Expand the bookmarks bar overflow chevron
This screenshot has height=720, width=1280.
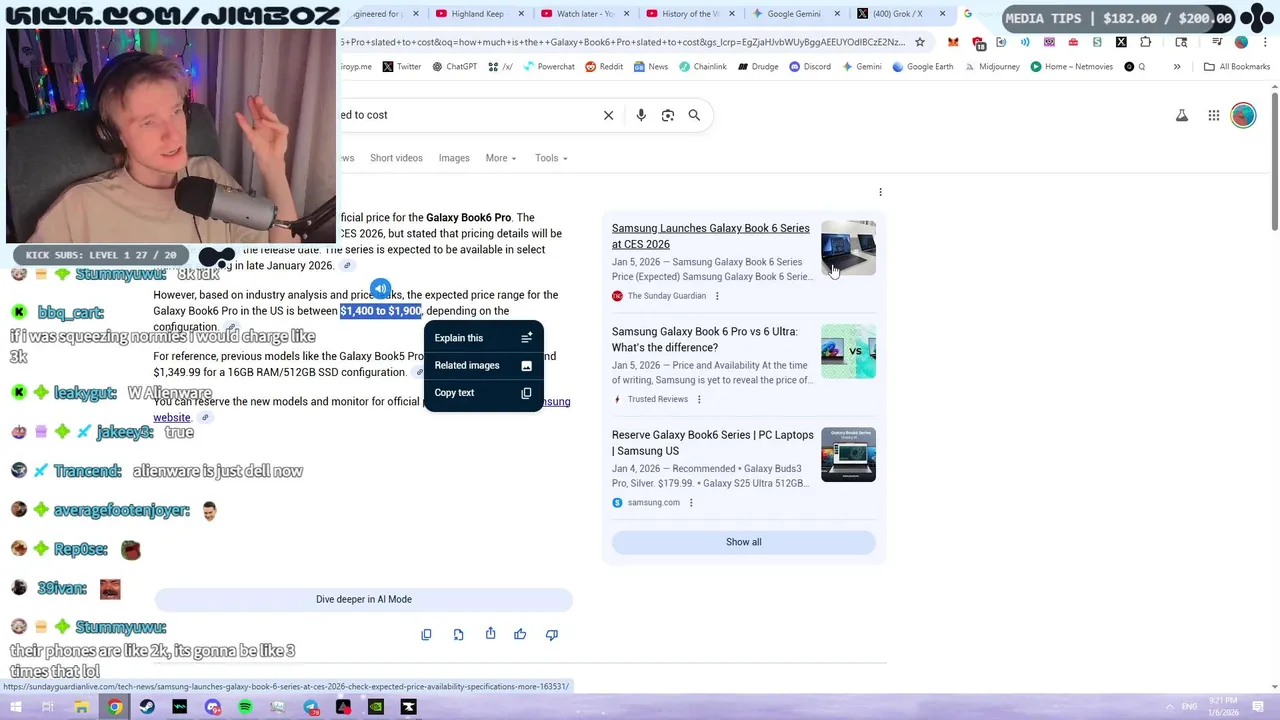click(1177, 67)
